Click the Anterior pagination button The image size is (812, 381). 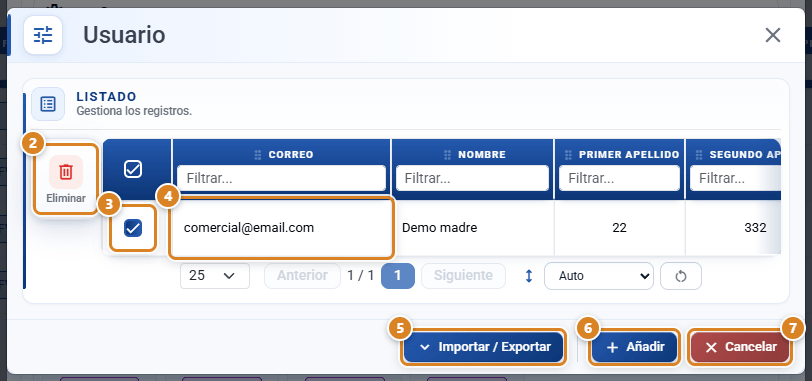[302, 276]
